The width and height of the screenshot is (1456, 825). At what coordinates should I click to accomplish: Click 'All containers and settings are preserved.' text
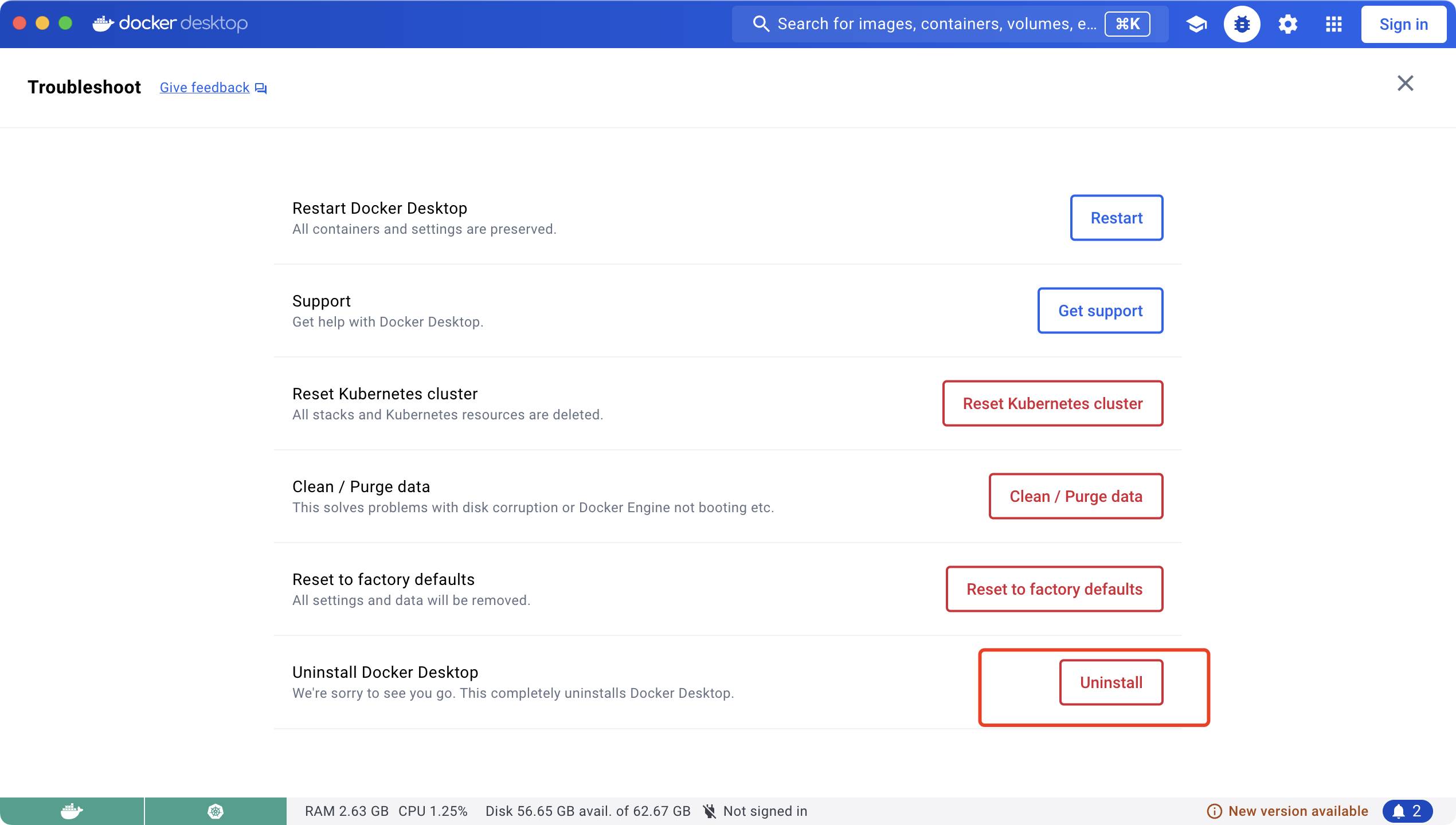click(424, 229)
